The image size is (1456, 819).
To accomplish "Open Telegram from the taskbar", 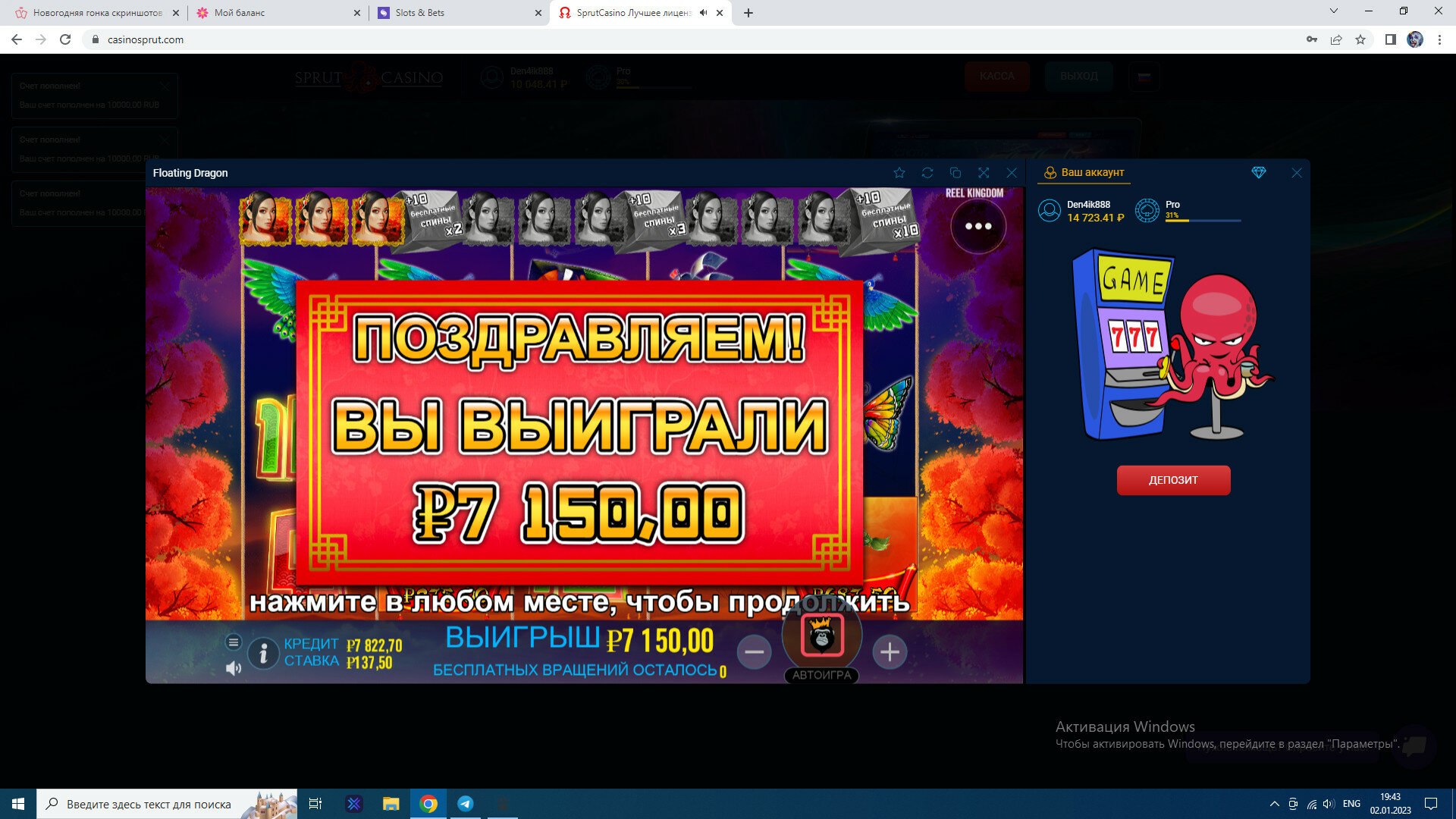I will click(x=466, y=804).
